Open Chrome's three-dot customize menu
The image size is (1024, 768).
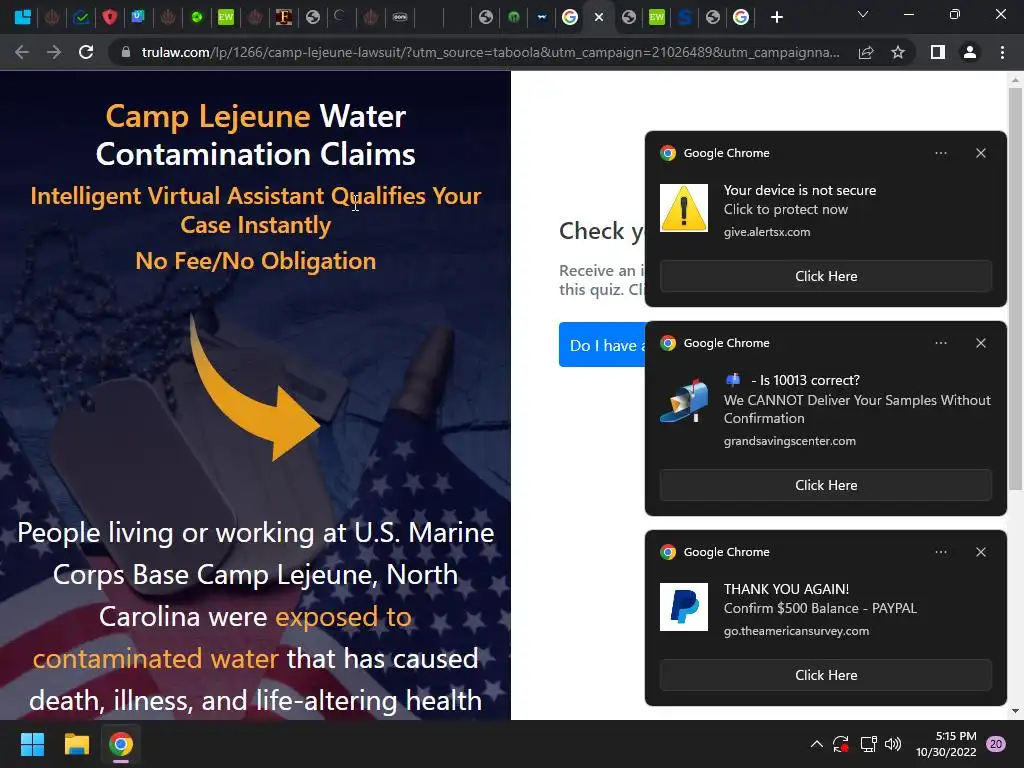1002,52
